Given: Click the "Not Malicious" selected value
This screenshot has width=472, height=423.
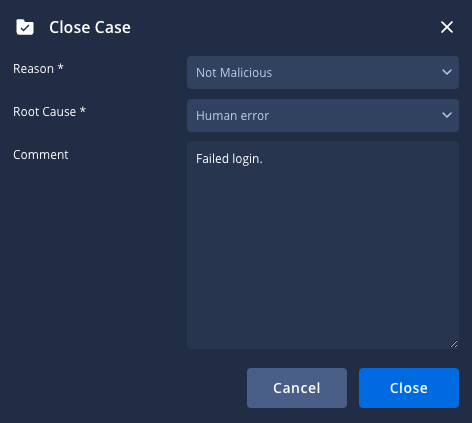Looking at the screenshot, I should click(x=234, y=73).
